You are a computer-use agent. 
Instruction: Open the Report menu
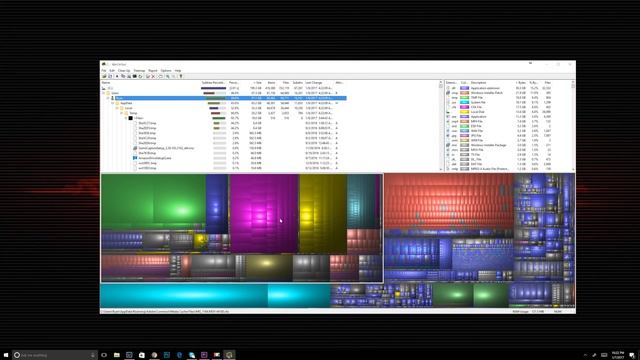[x=153, y=71]
